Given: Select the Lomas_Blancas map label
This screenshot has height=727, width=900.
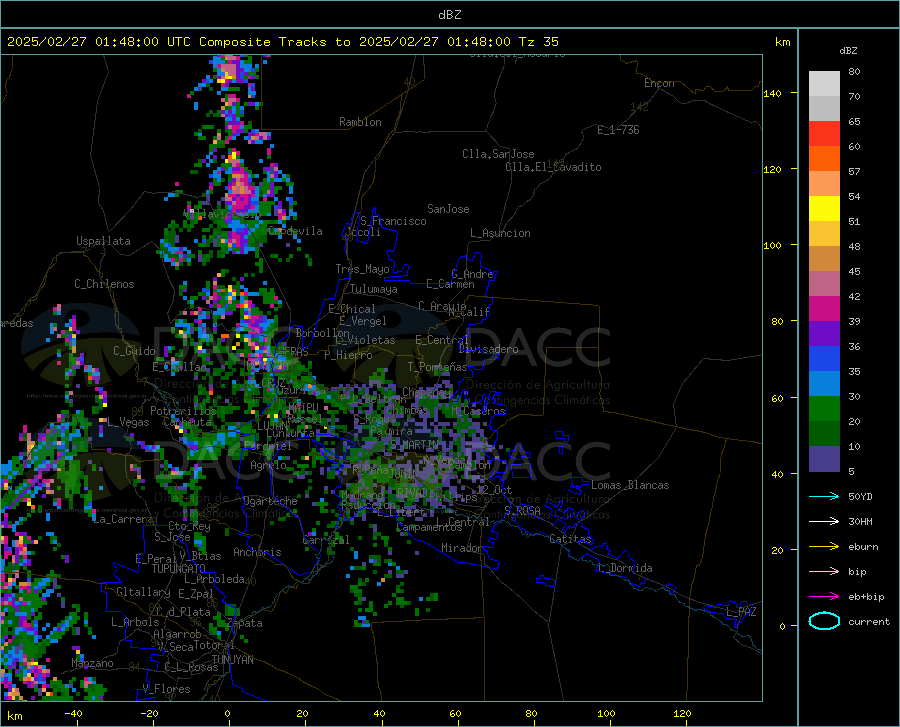Looking at the screenshot, I should point(630,485).
